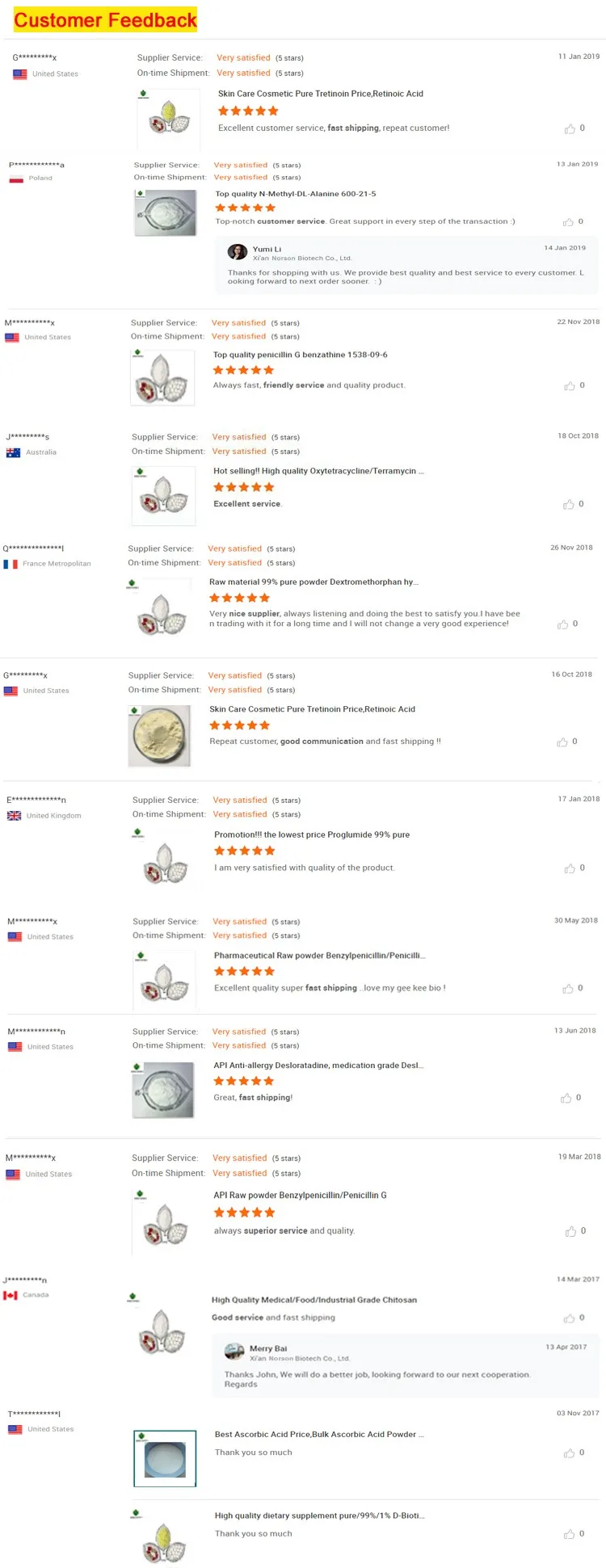The image size is (606, 1568).
Task: Like the Desloratadine fast shipping review
Action: (x=566, y=1098)
